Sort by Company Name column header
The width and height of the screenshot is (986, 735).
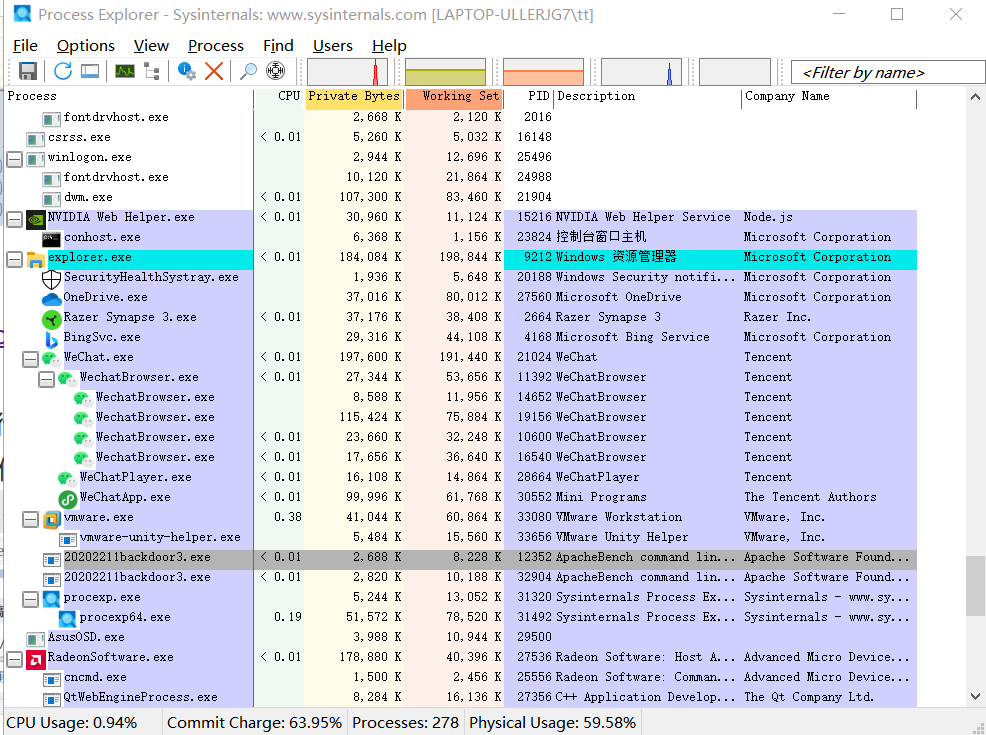tap(829, 96)
